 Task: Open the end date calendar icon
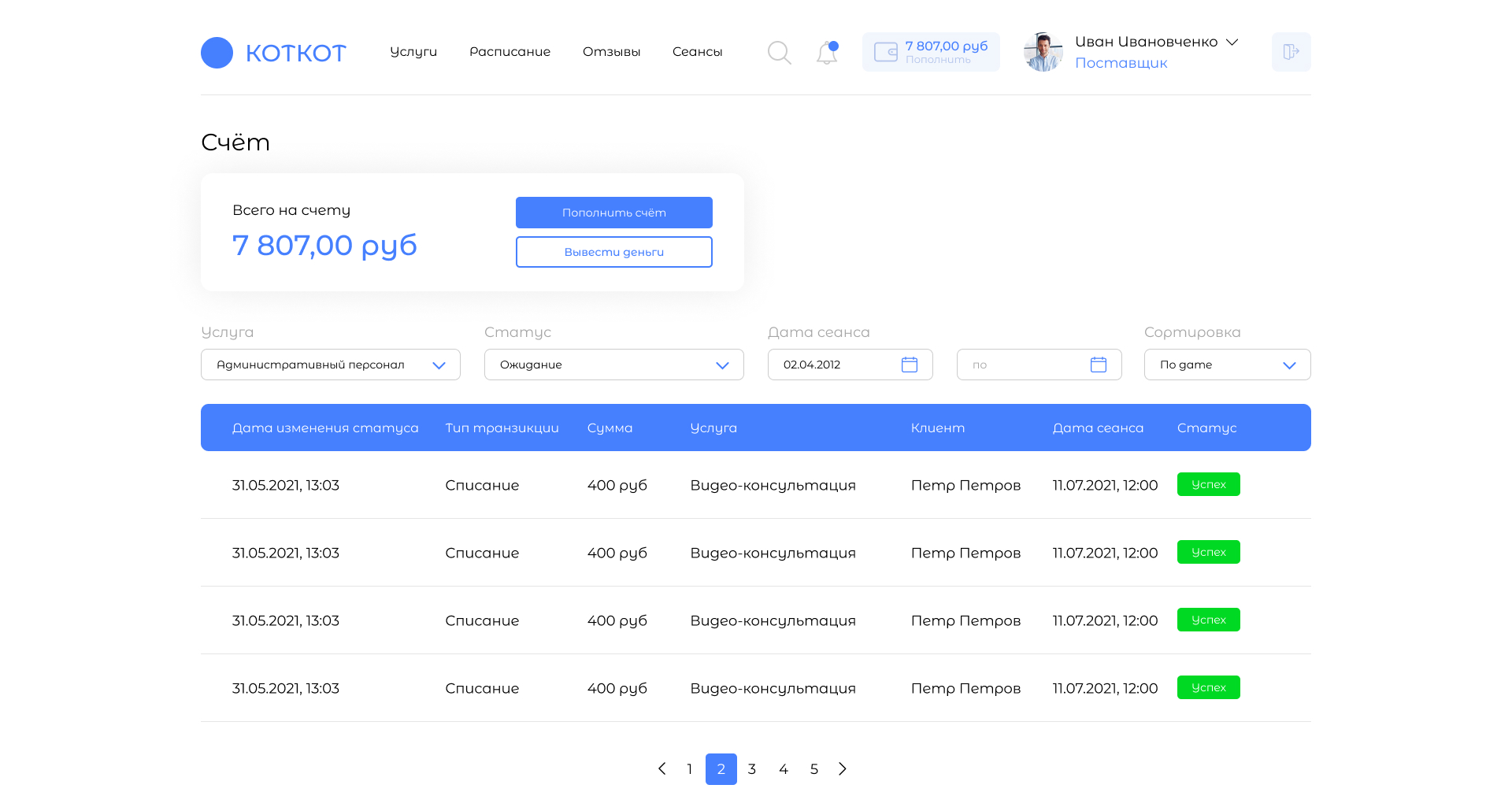click(x=1099, y=365)
